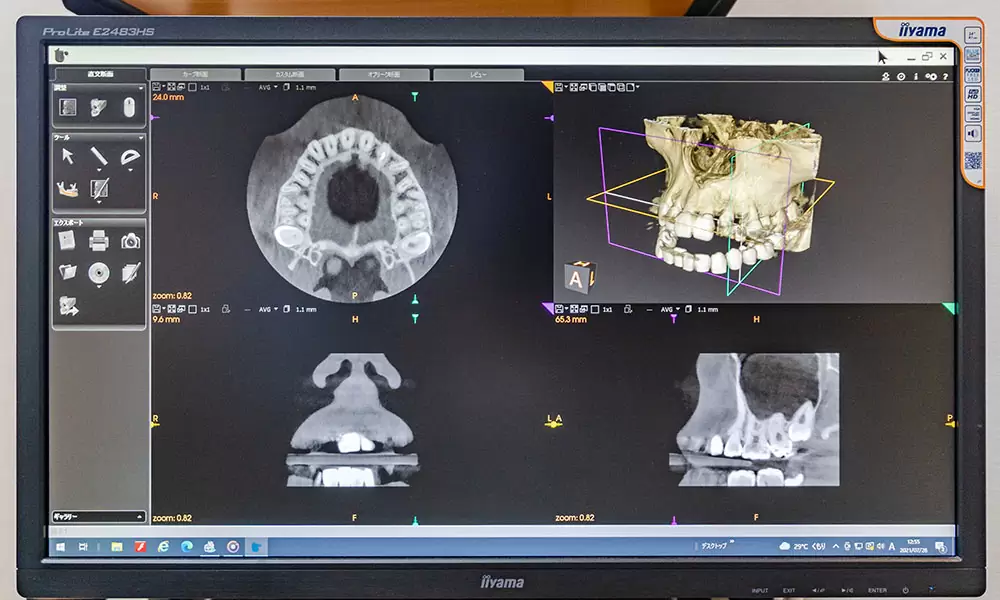Screen dimensions: 1000x600
Task: Click the cyan slice marker atop axial view
Action: (415, 96)
